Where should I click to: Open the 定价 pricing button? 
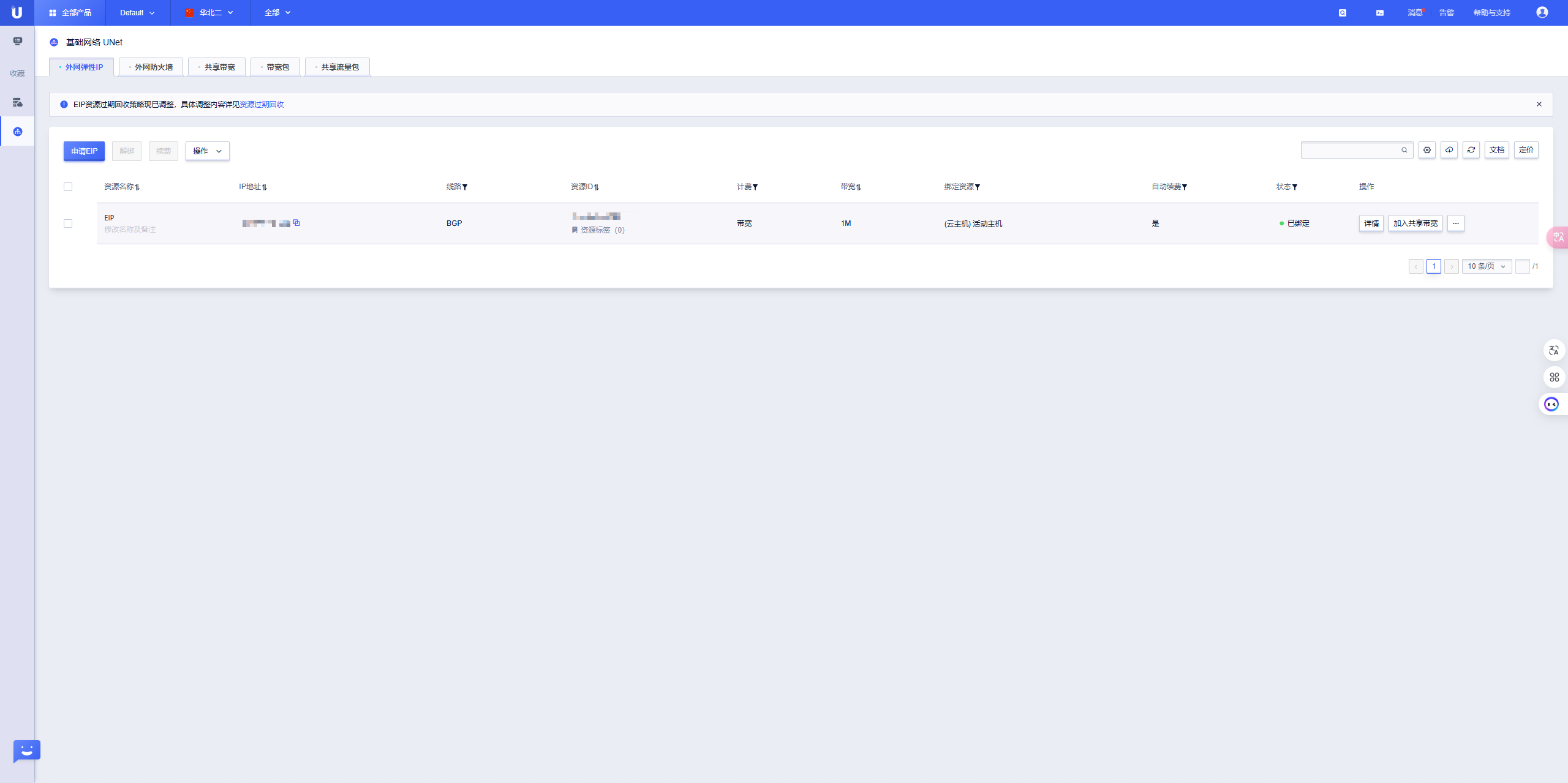(x=1526, y=150)
